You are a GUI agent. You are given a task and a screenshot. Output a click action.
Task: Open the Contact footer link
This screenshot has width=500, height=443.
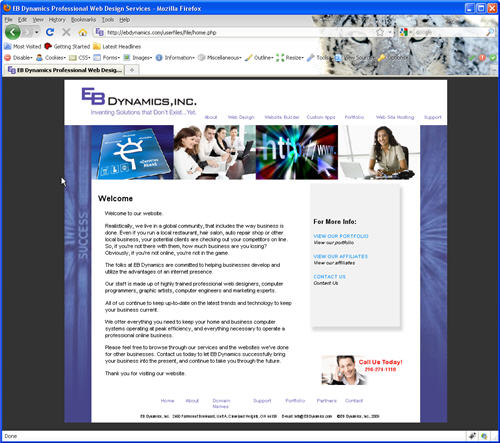click(x=354, y=401)
